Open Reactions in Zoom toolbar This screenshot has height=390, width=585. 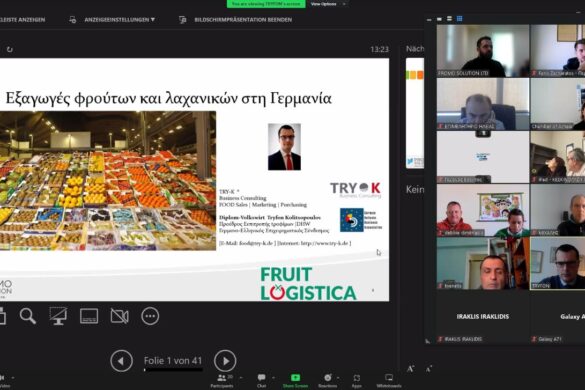pyautogui.click(x=328, y=381)
